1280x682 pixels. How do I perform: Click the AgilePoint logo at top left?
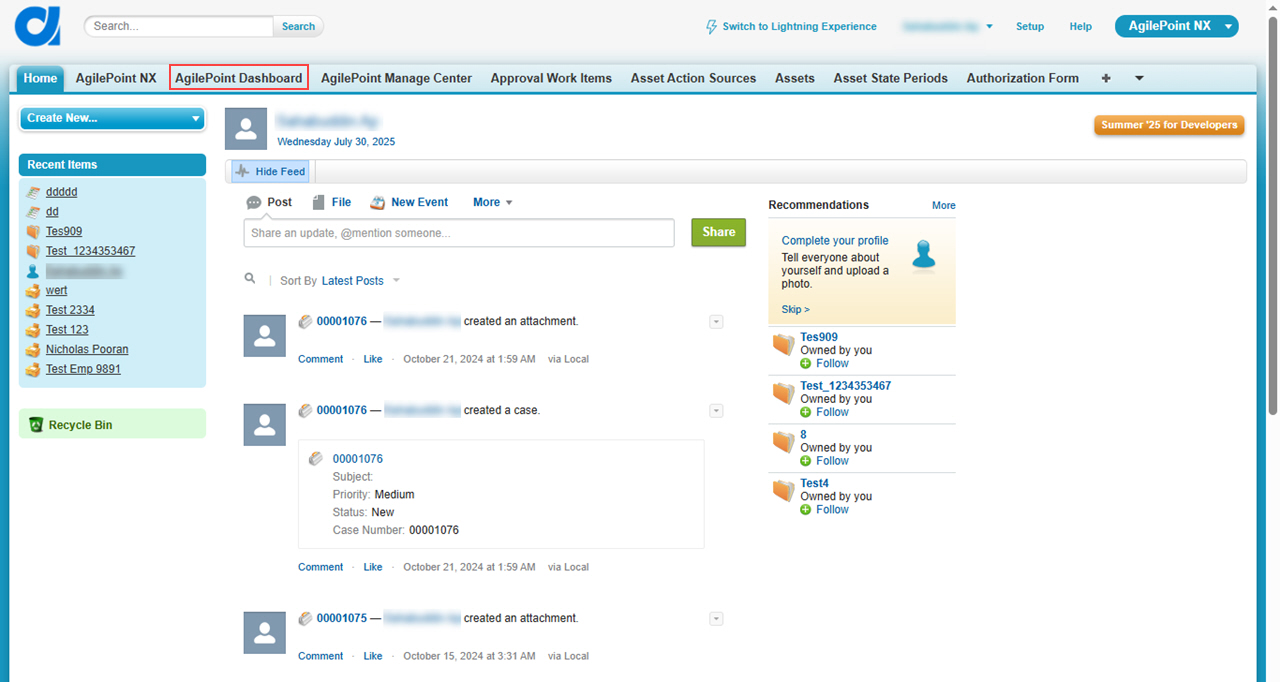tap(37, 26)
